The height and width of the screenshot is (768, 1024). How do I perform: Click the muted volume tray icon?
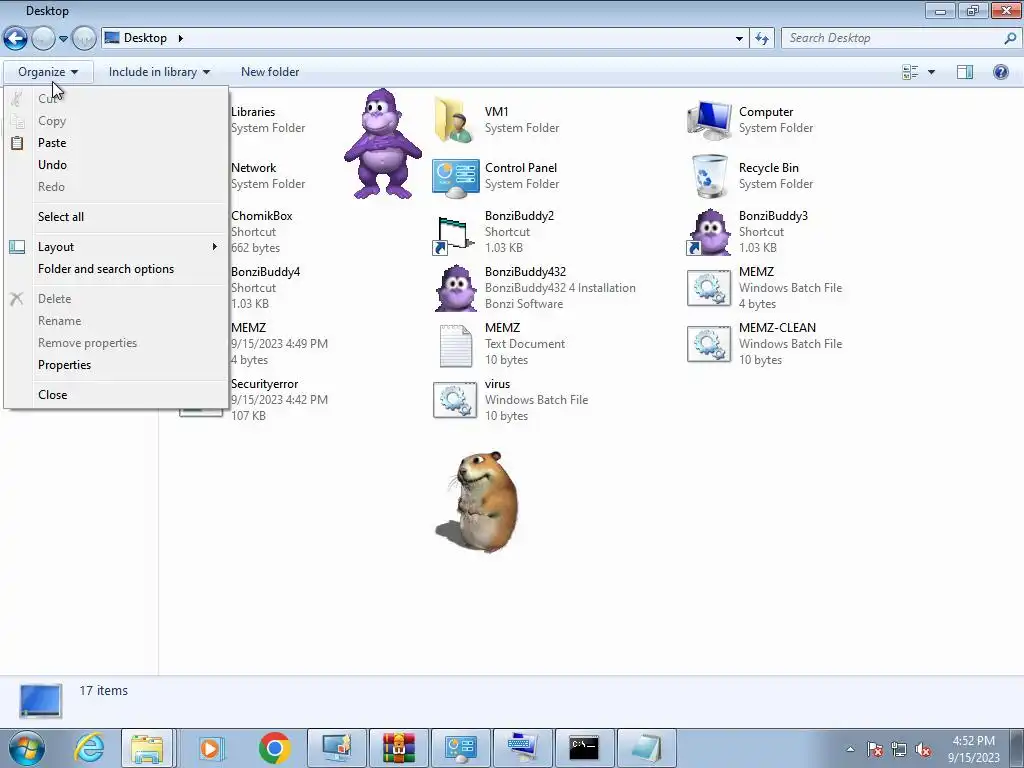923,749
